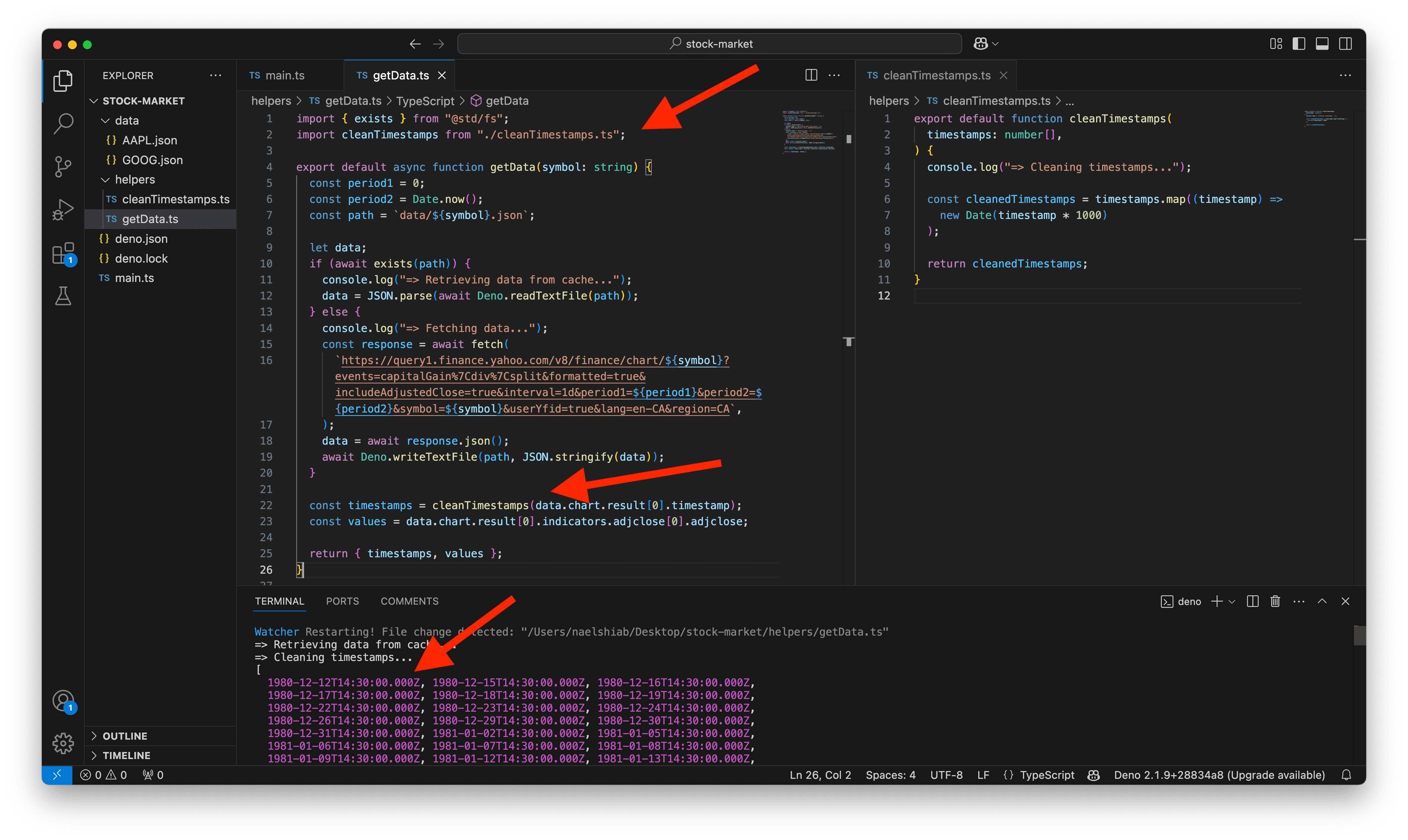Open more actions for left editor group
The image size is (1408, 840).
[834, 75]
